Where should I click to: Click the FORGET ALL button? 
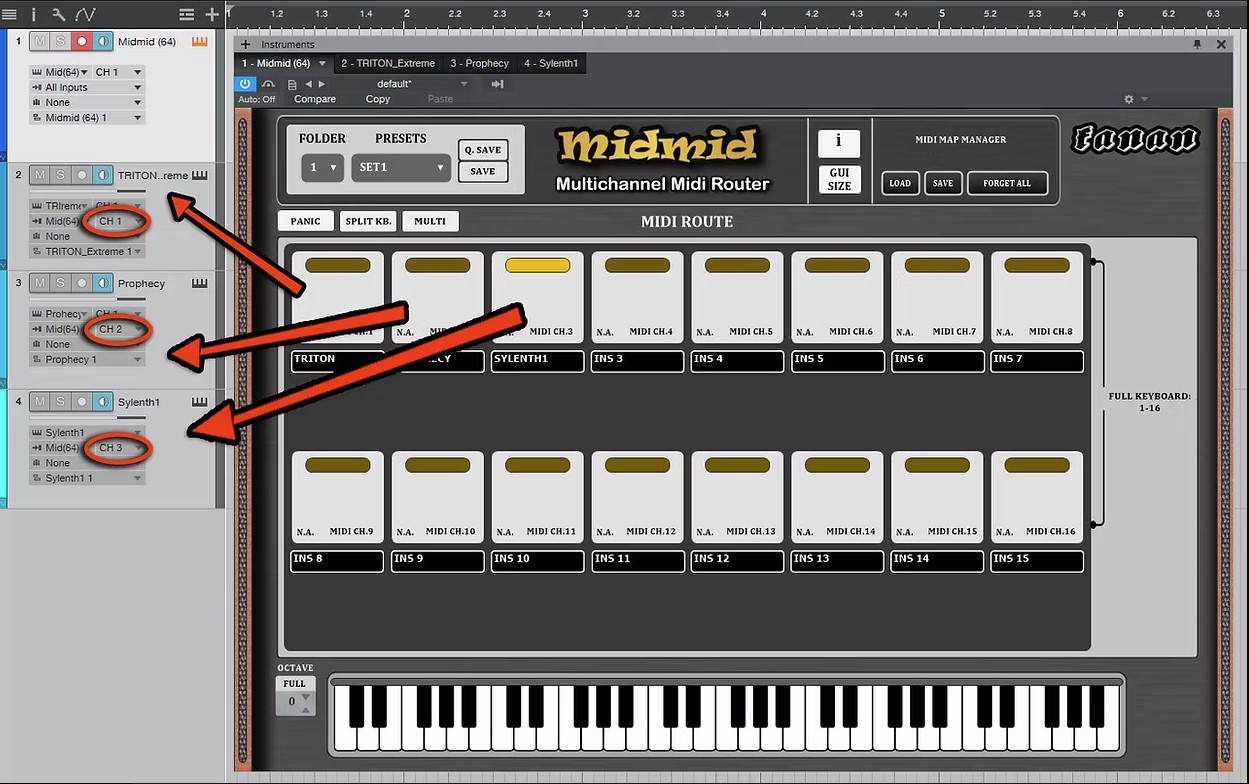(x=1006, y=183)
